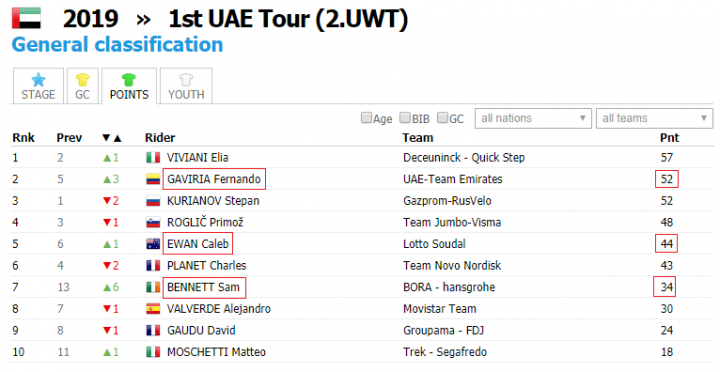Switch to the GC tab with the yellow jersey

pos(82,86)
